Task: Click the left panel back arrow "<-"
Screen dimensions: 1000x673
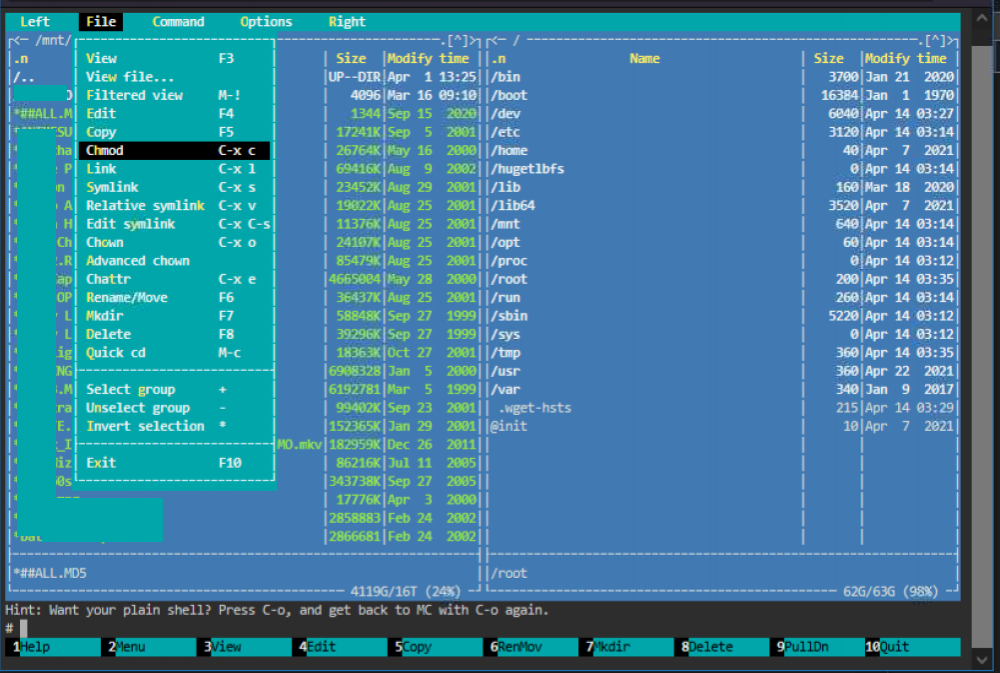Action: tap(22, 41)
